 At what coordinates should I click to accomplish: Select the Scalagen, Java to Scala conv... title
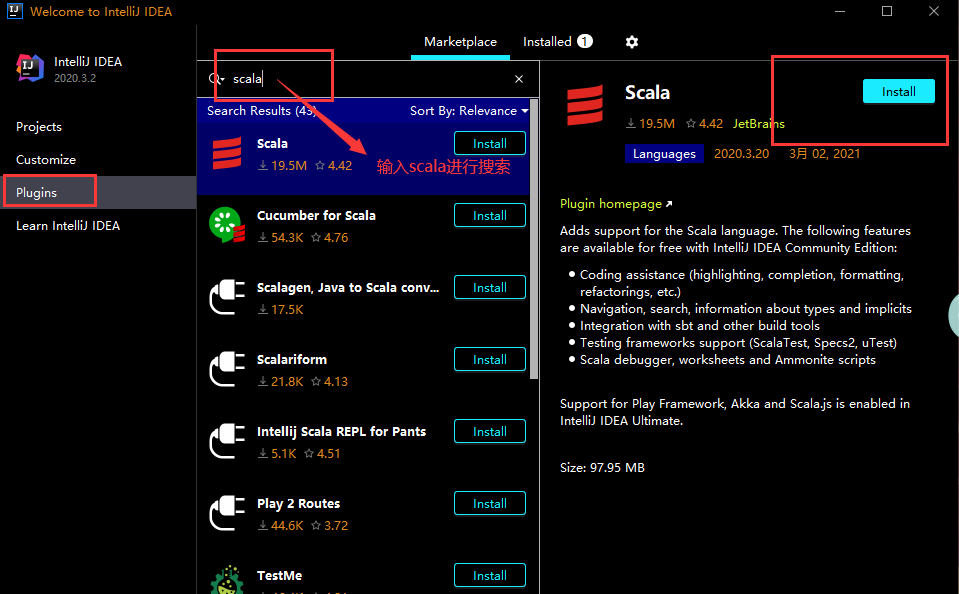[x=348, y=288]
